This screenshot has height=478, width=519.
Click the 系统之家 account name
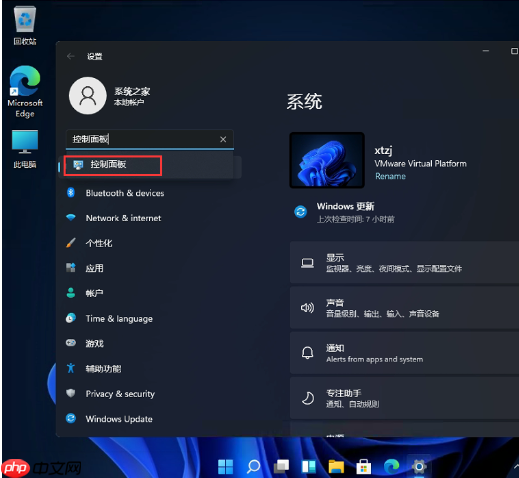[132, 91]
